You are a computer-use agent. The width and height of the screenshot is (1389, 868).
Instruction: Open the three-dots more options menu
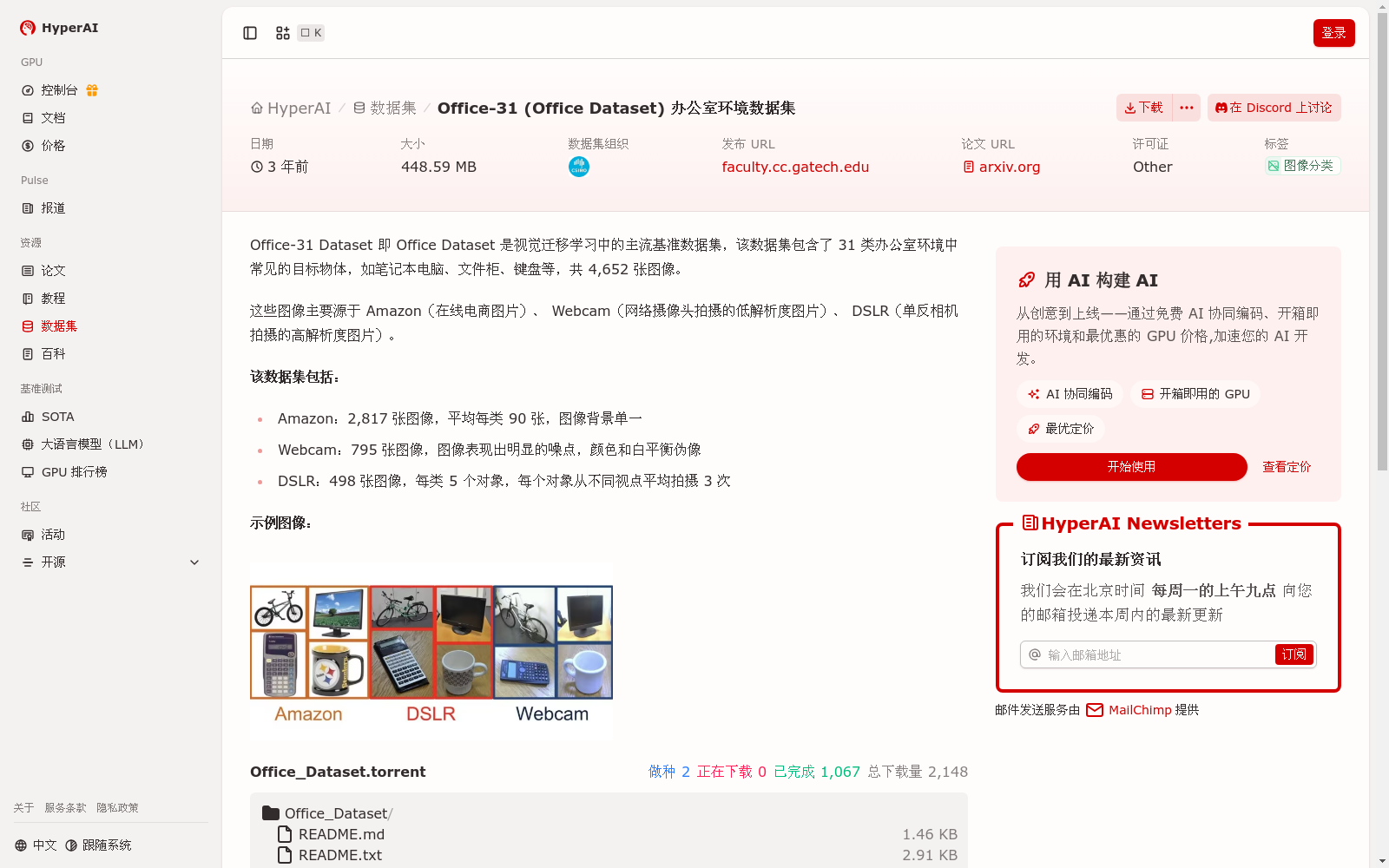tap(1187, 108)
